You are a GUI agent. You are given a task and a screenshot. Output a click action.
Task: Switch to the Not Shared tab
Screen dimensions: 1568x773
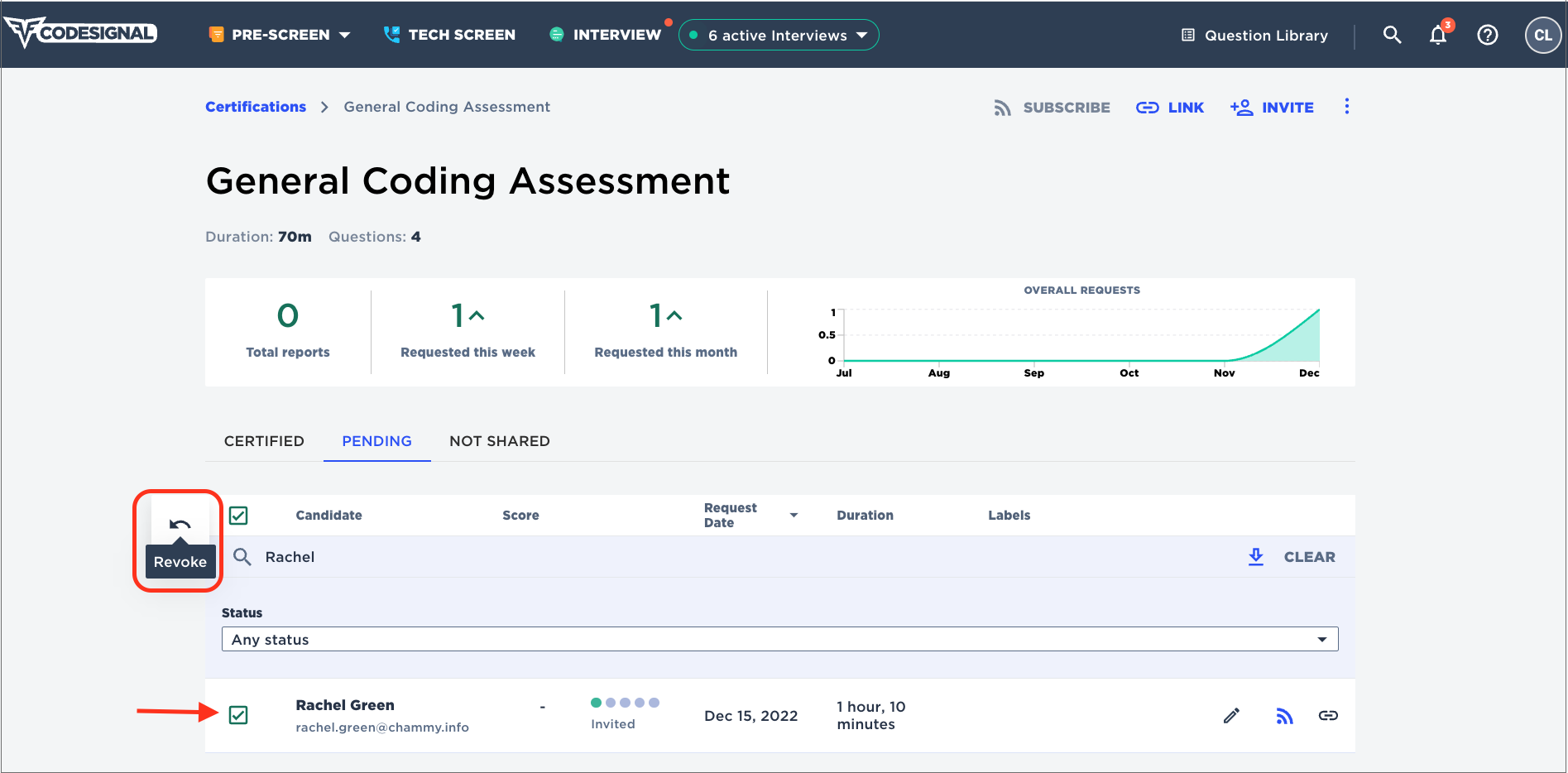(x=500, y=441)
